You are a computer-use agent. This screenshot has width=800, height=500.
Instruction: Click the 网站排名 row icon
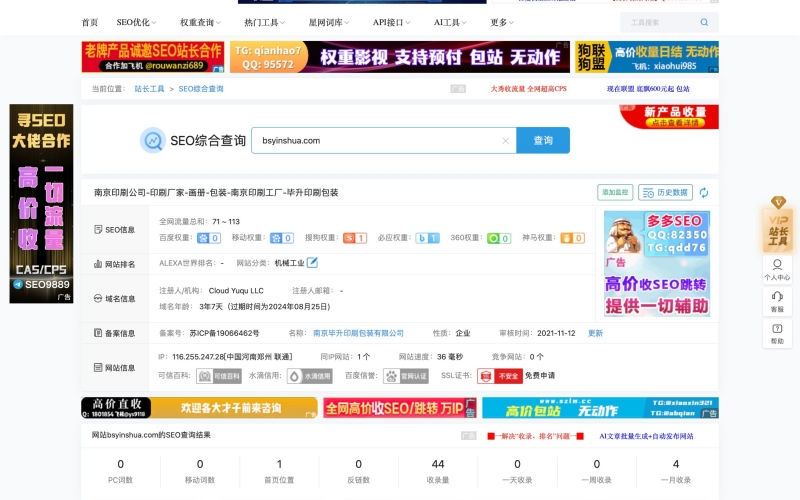click(98, 264)
